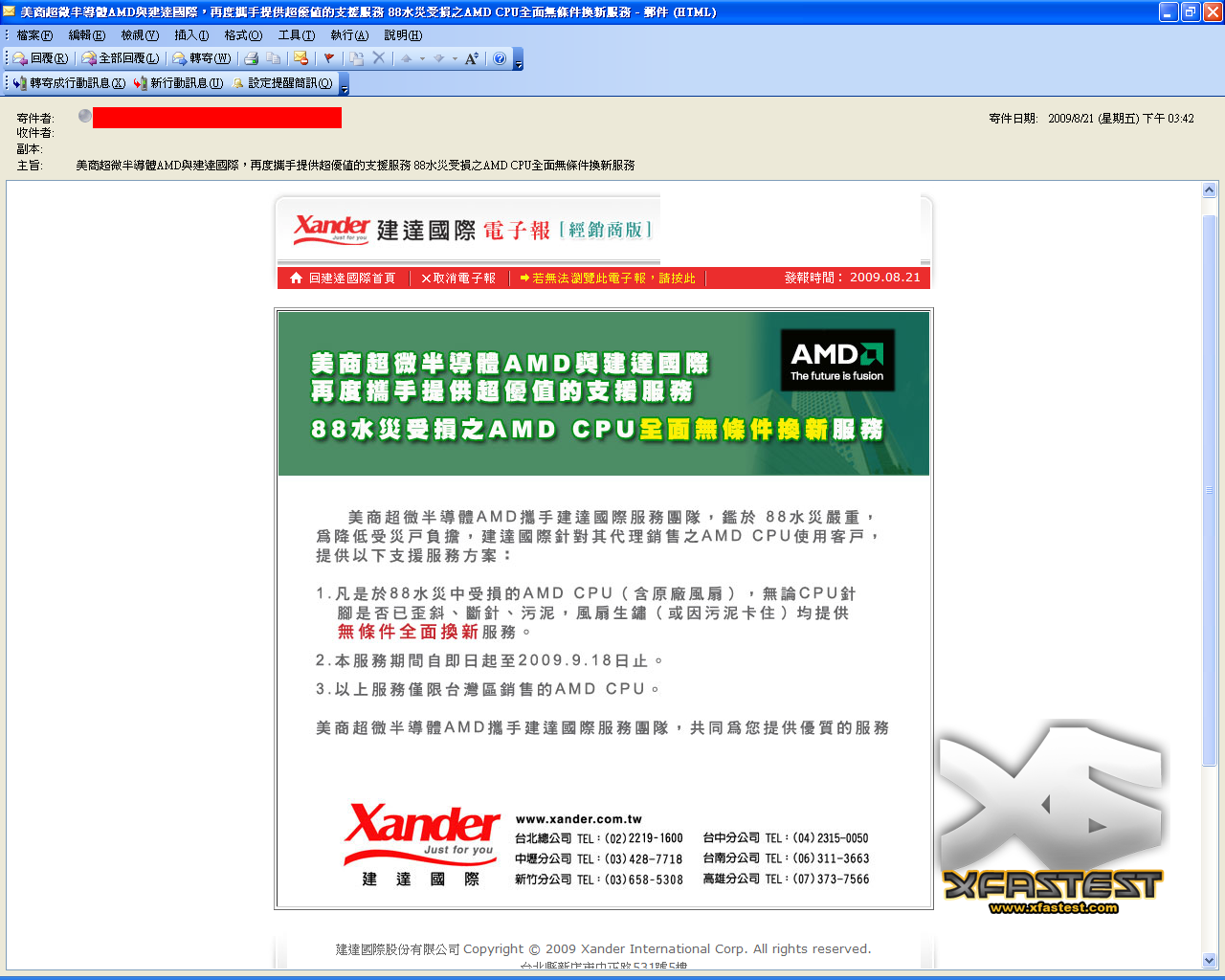1225x980 pixels.
Task: Open help with the question mark icon
Action: (500, 58)
